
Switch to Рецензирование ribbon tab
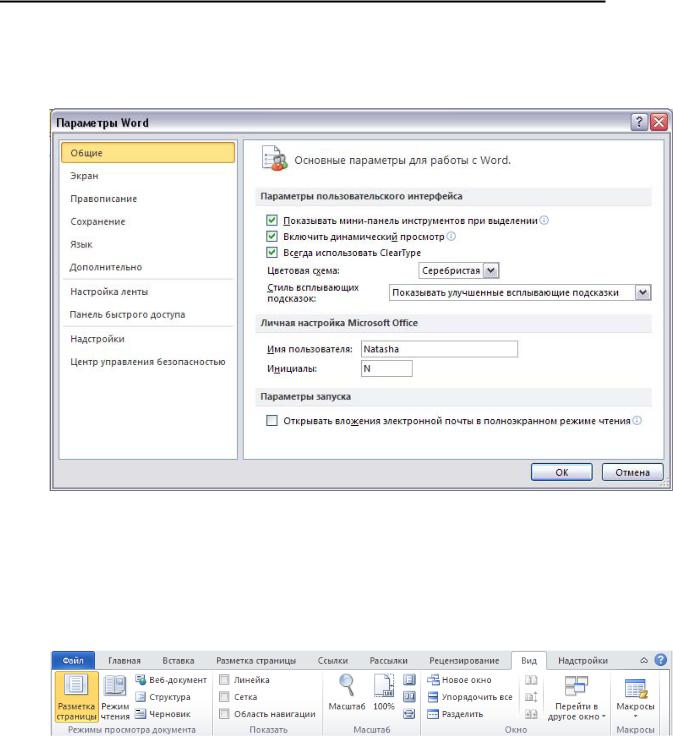pyautogui.click(x=464, y=660)
